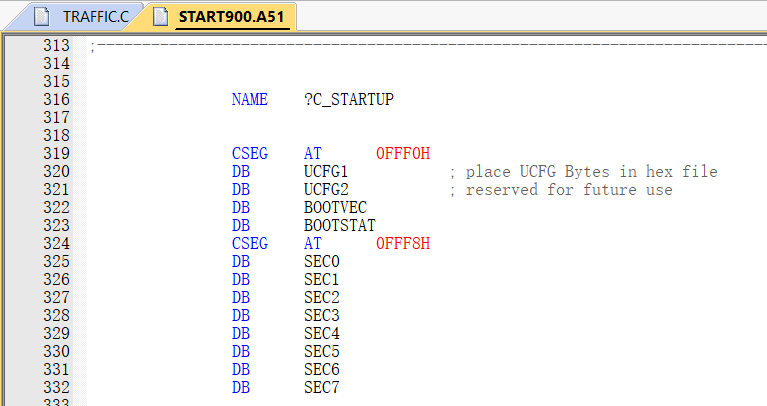
Task: Click the red 0FFF8H address value
Action: 403,244
